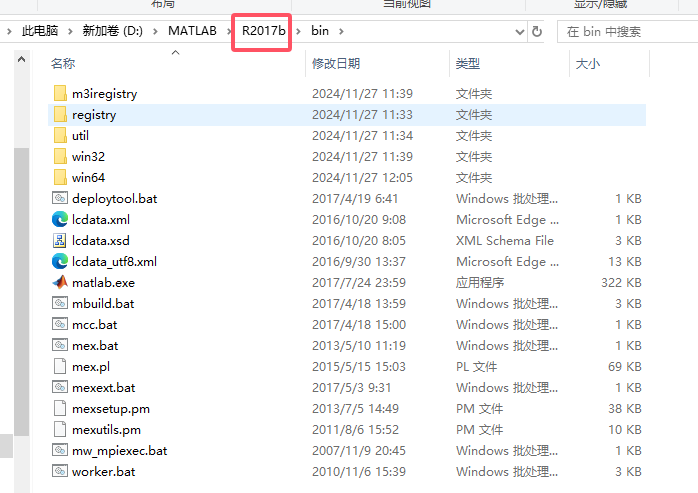
Task: Expand the chevron after bin
Action: click(x=341, y=31)
